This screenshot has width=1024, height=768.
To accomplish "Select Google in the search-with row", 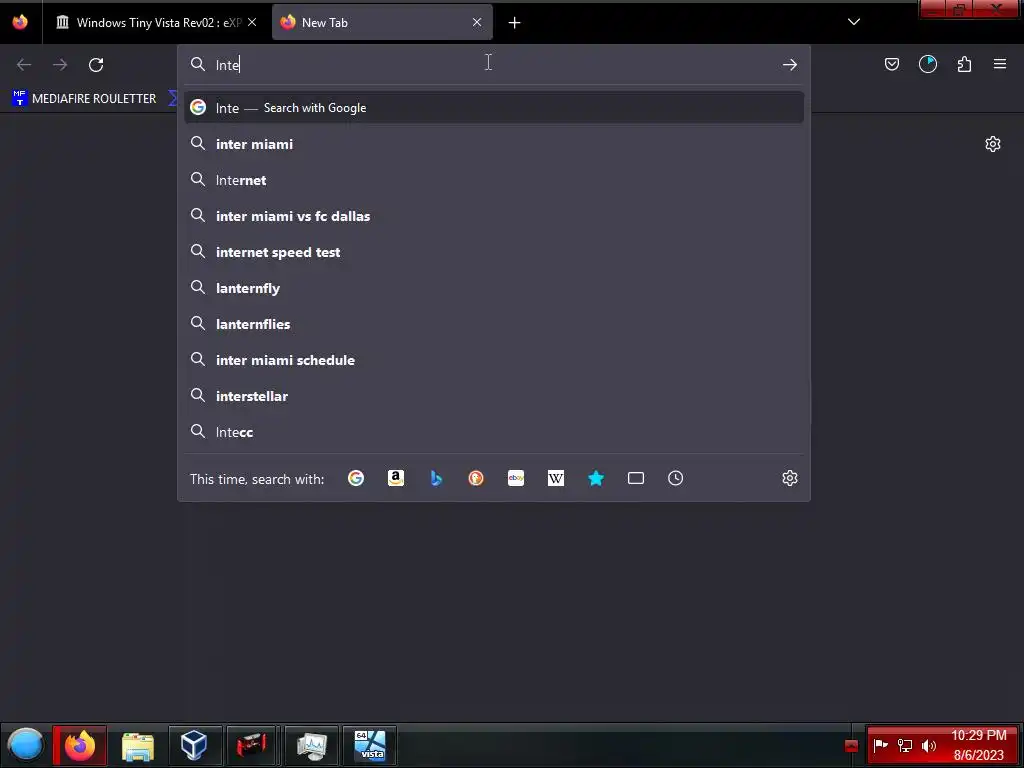I will [x=356, y=478].
